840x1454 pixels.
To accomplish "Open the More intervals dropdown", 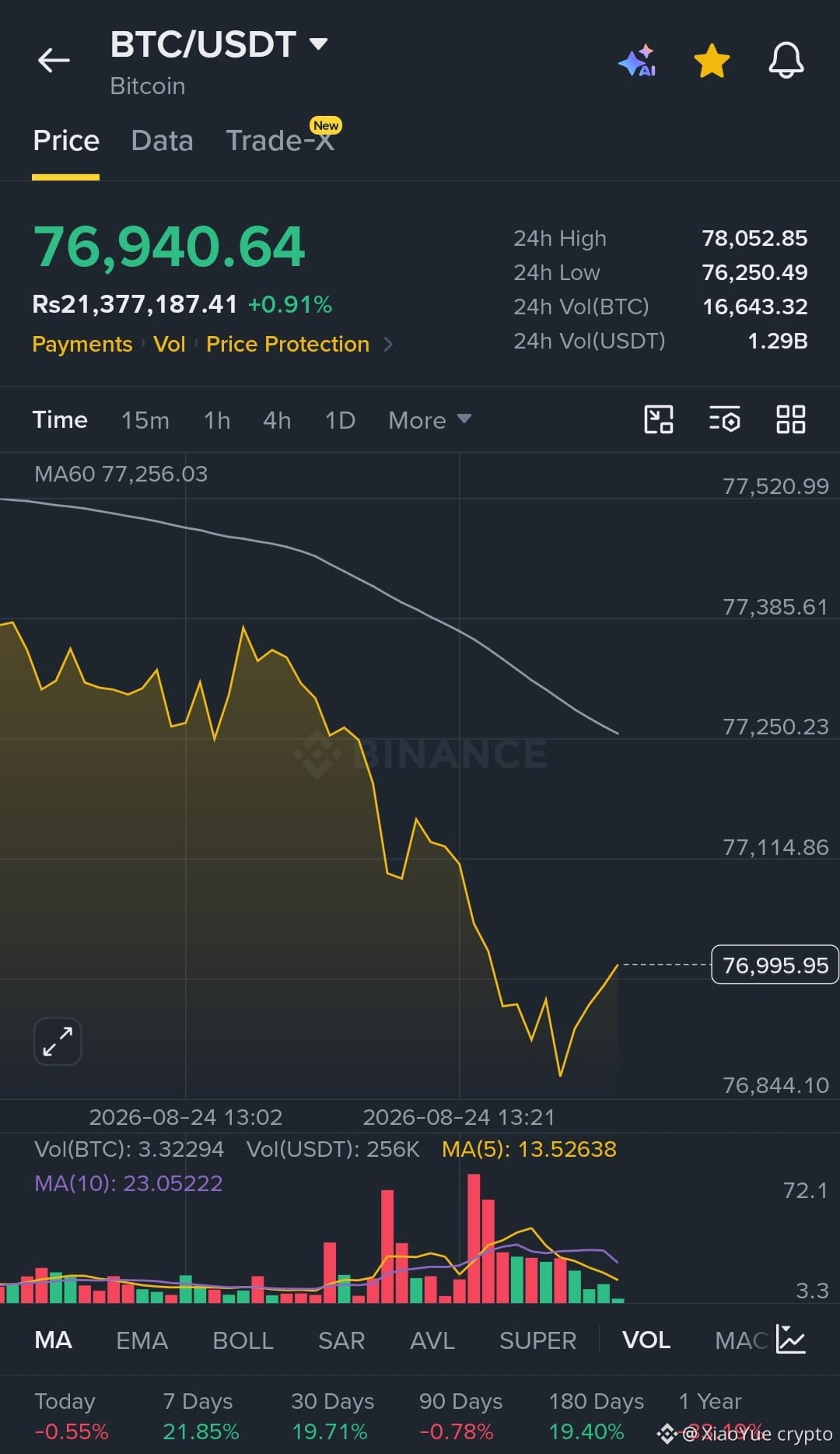I will click(429, 420).
